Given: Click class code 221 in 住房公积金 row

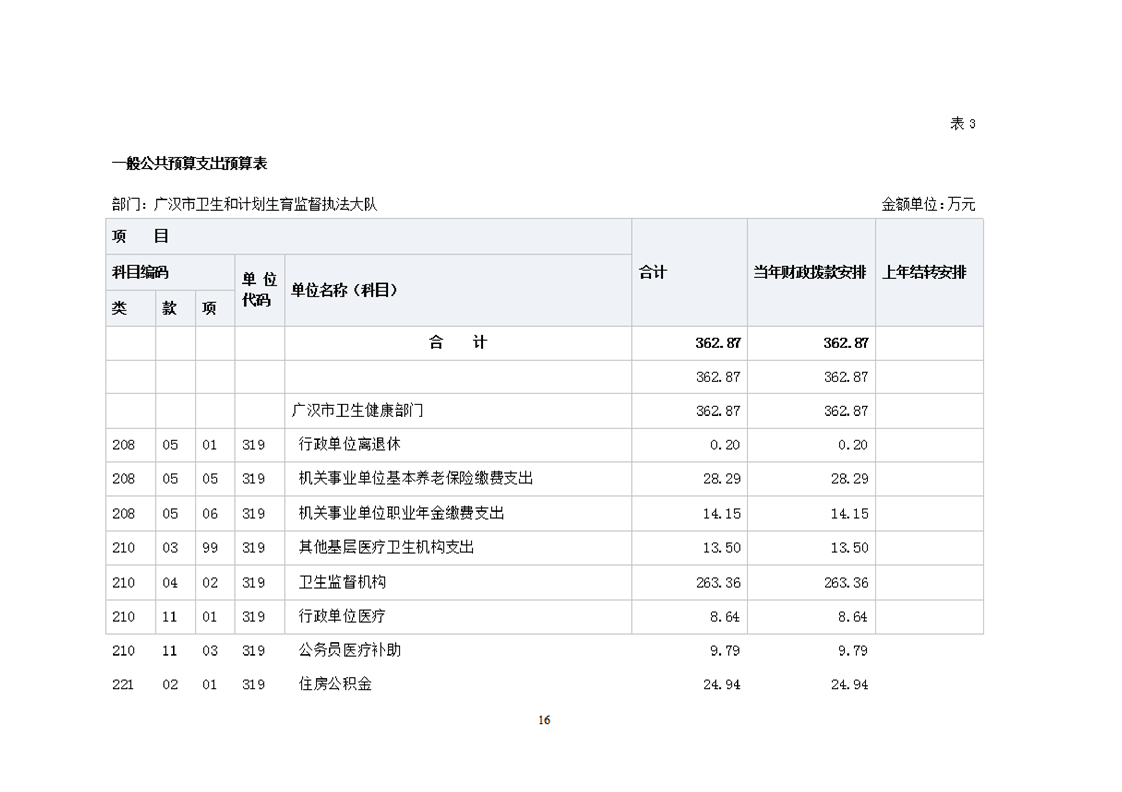Looking at the screenshot, I should pos(123,685).
